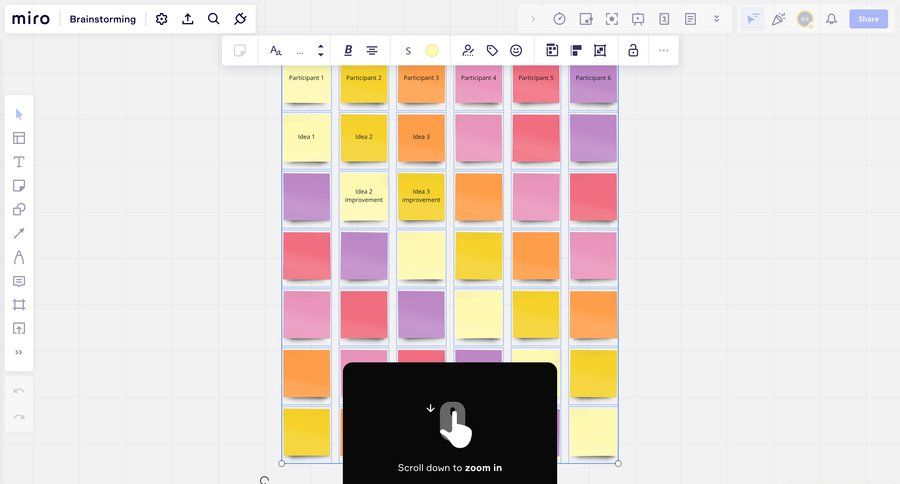Open the voting tool icon
Screen dimensions: 900x484
(586, 19)
